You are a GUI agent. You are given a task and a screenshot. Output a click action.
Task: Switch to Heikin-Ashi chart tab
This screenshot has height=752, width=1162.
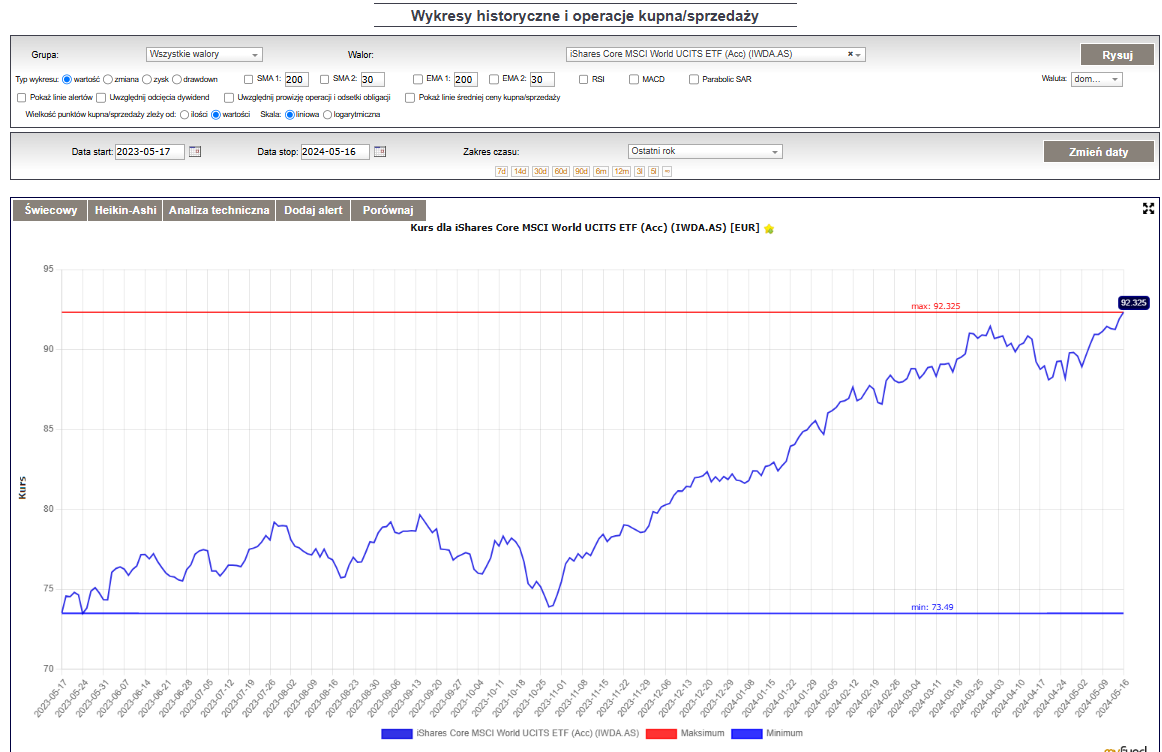click(x=125, y=210)
